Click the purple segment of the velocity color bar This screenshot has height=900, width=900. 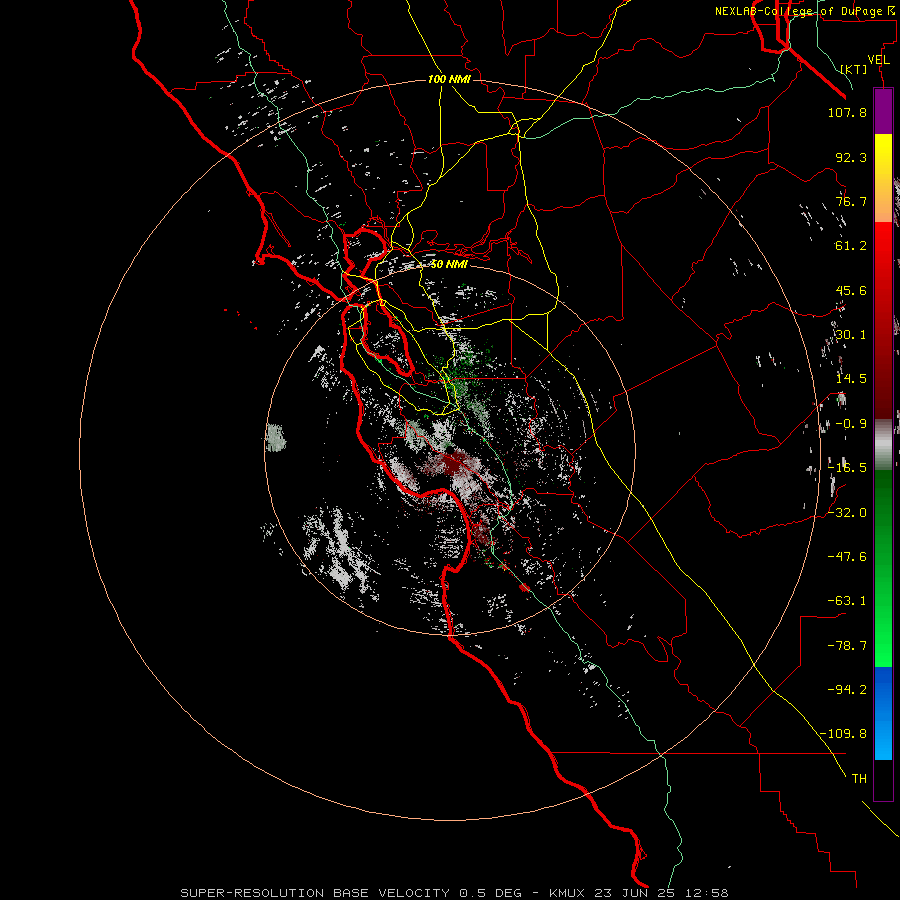coord(883,111)
